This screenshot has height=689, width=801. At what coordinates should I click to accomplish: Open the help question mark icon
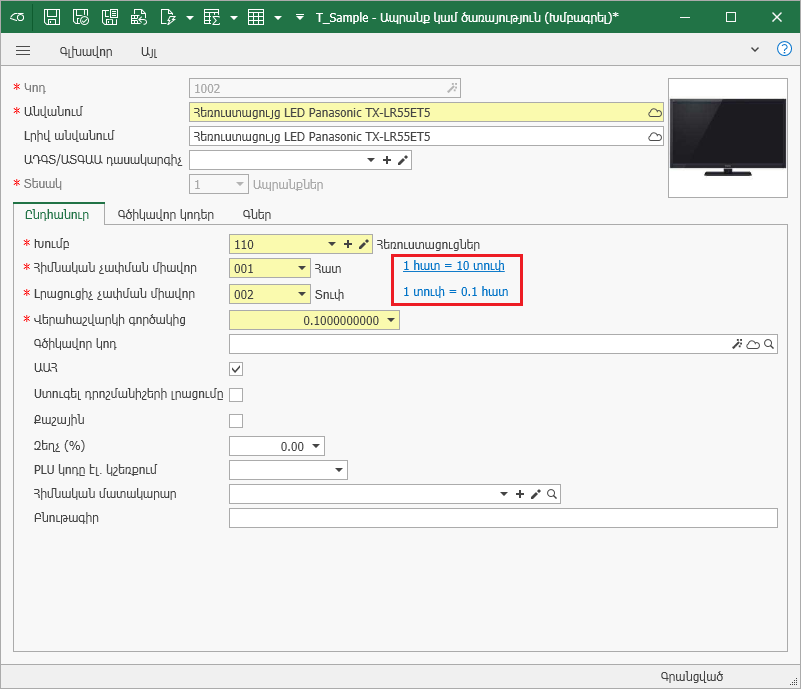784,48
